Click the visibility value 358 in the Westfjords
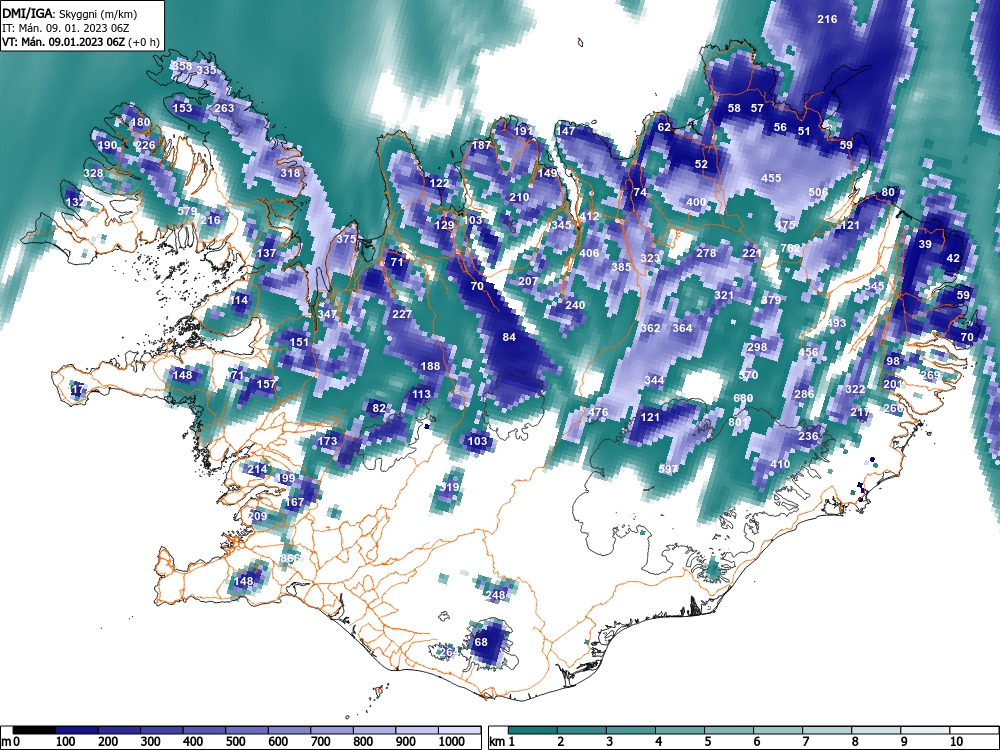 [182, 66]
